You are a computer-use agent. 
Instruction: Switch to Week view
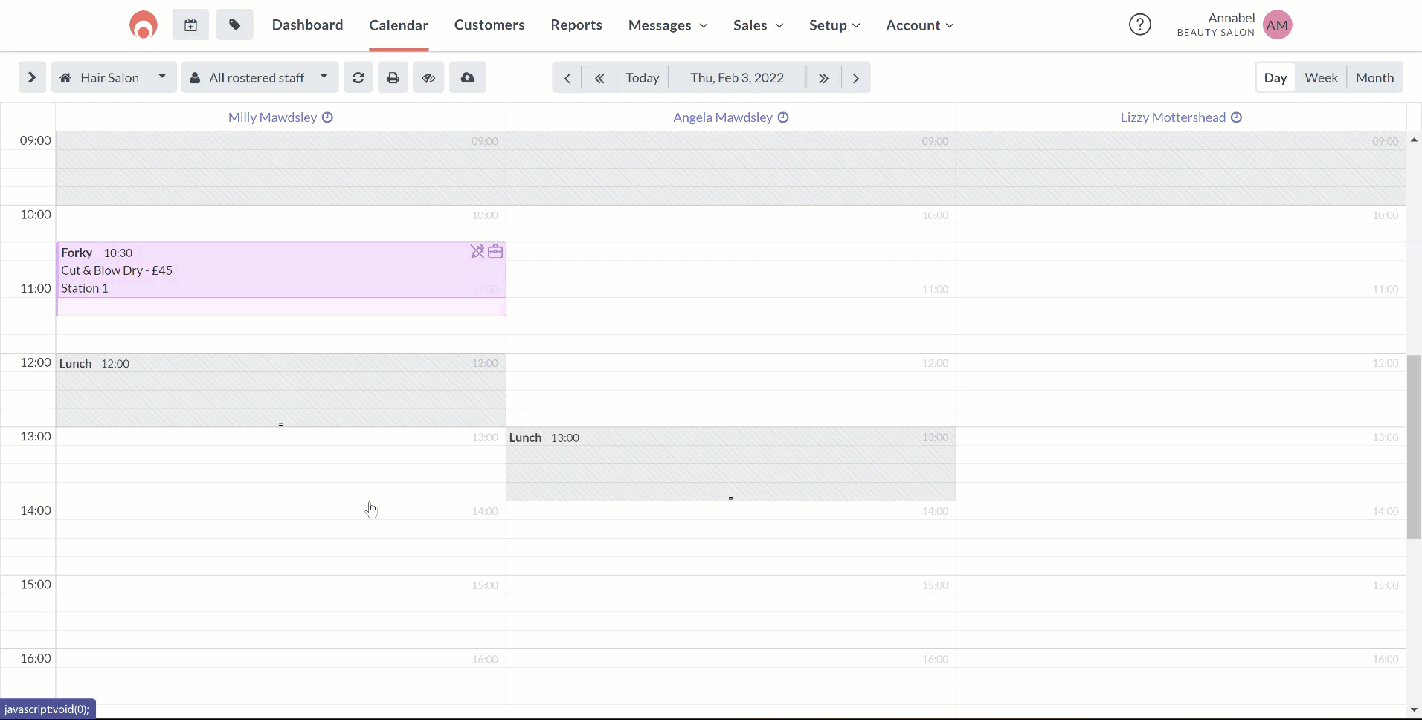(1320, 78)
